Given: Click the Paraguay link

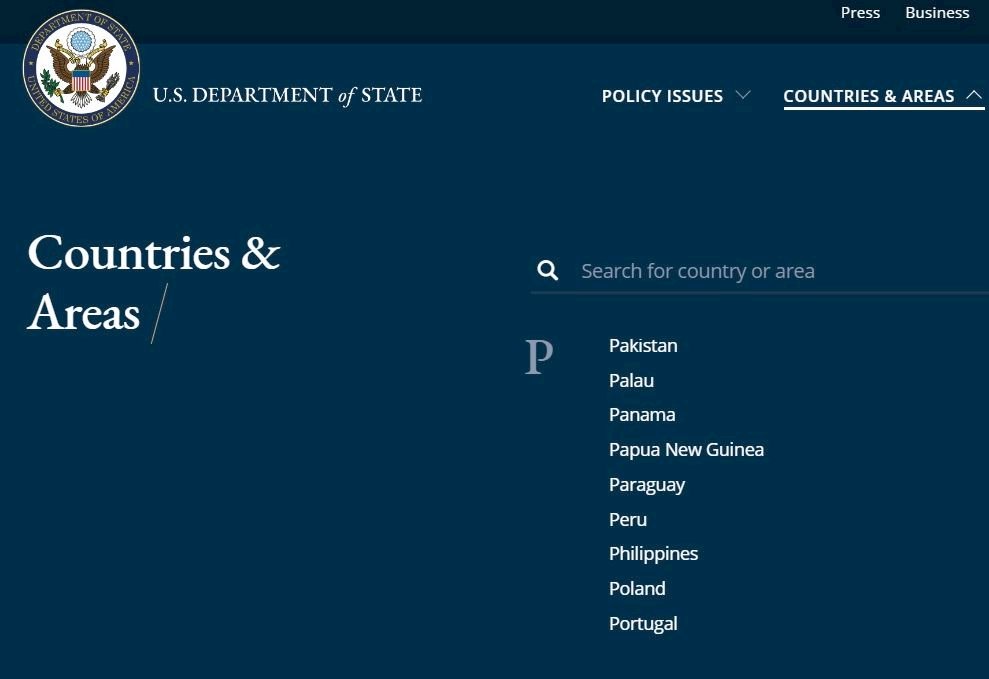Looking at the screenshot, I should point(647,485).
